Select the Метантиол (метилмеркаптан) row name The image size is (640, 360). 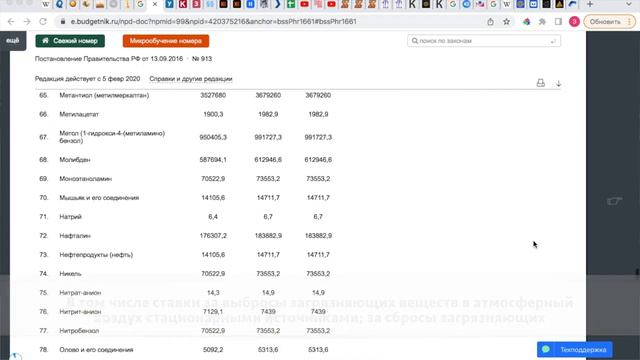point(104,95)
